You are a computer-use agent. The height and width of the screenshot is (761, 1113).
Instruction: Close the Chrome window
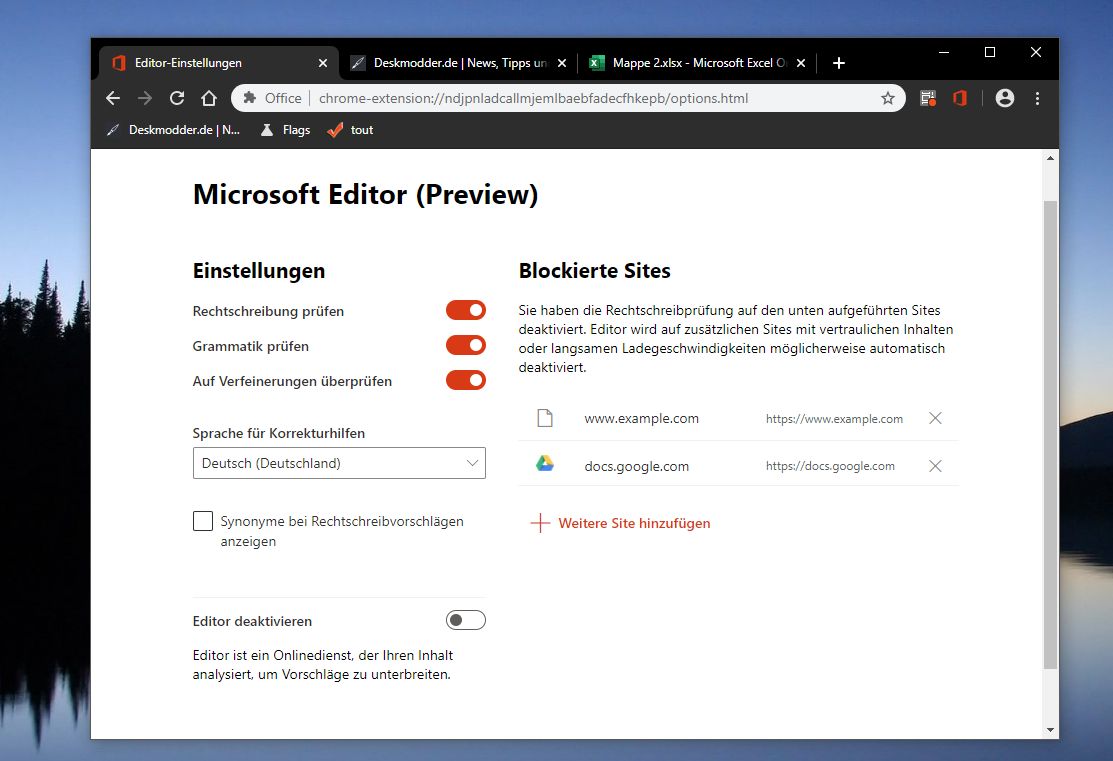click(1036, 52)
